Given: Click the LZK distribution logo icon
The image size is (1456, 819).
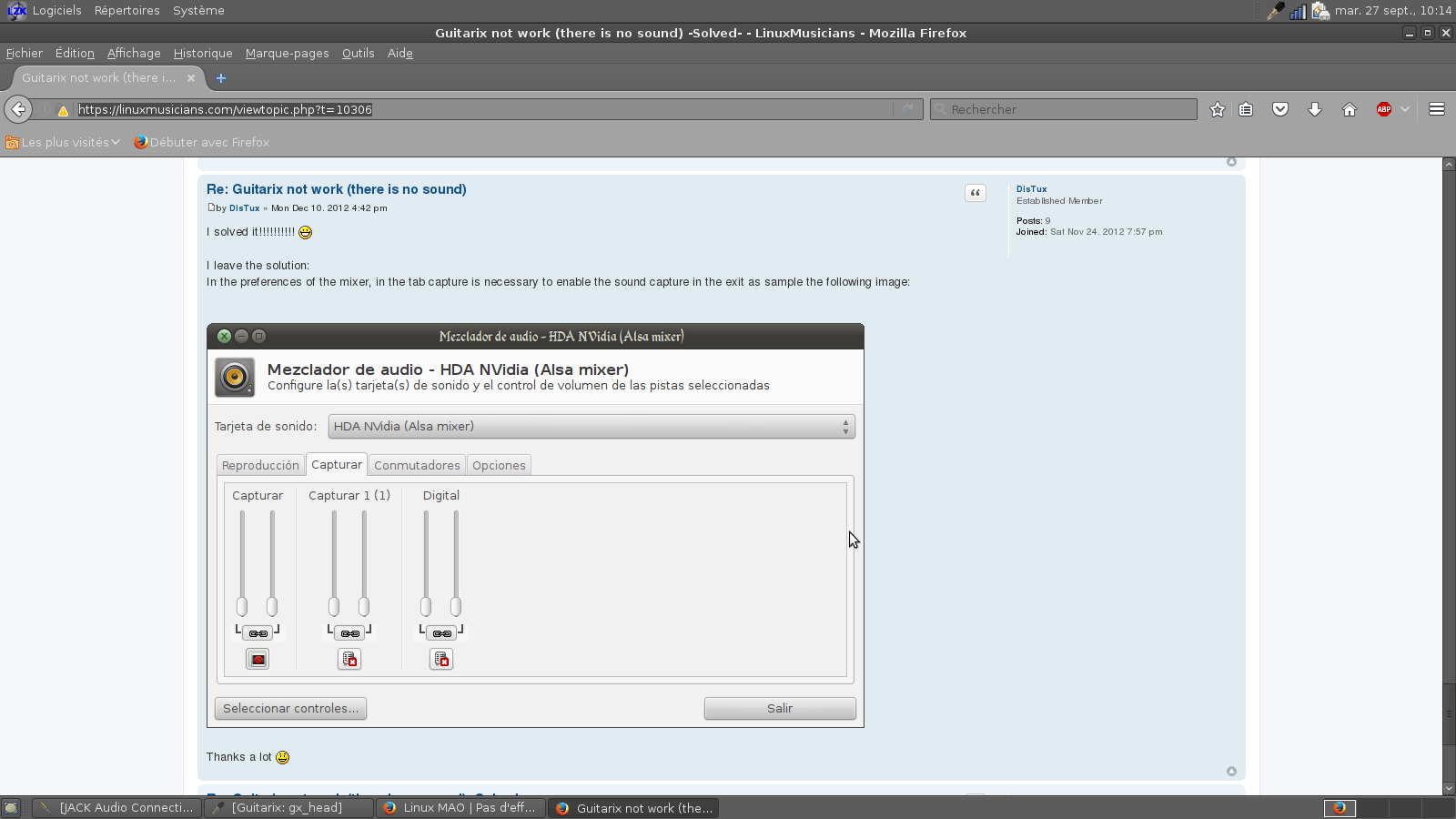Looking at the screenshot, I should point(16,11).
